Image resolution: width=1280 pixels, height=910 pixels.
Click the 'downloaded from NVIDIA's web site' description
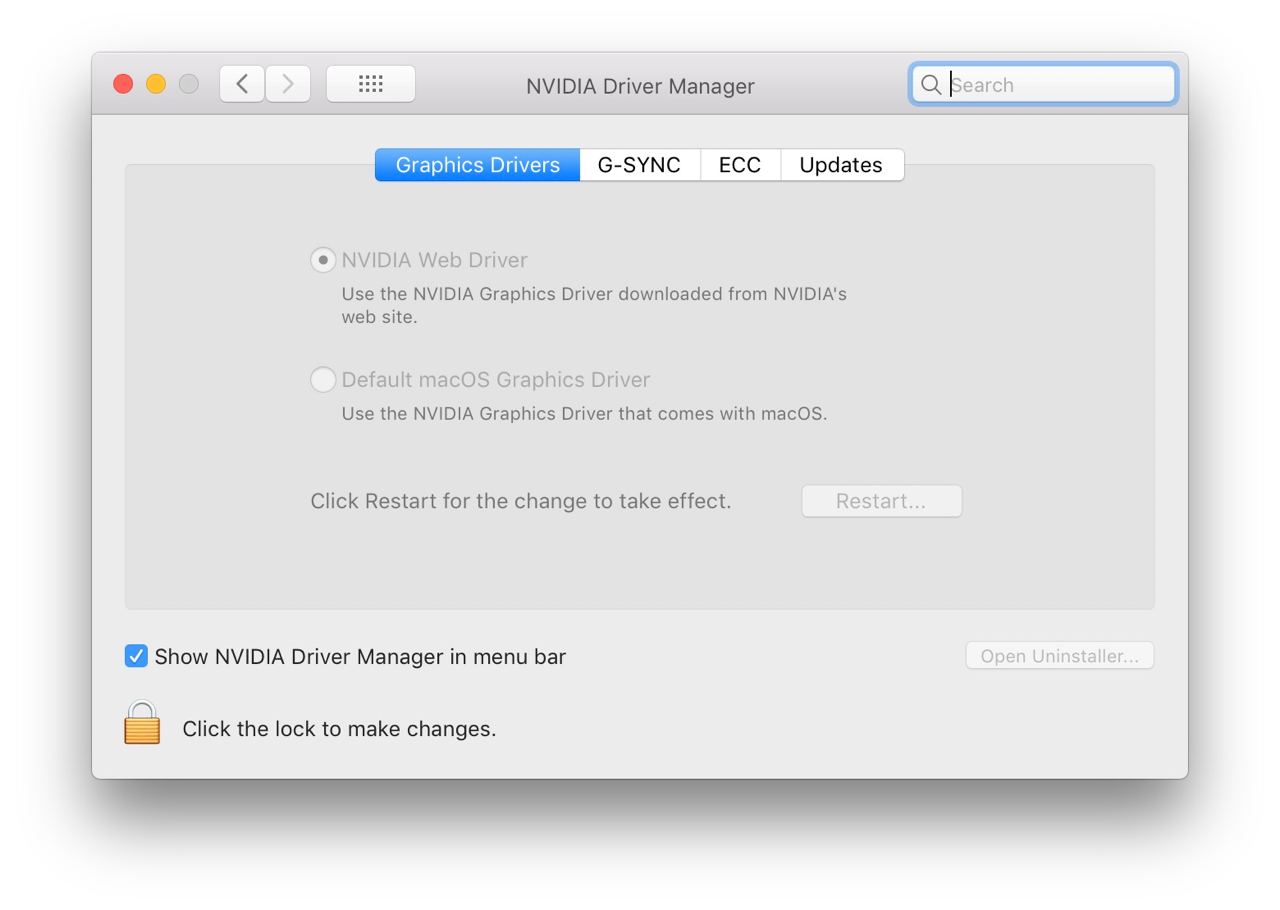[594, 305]
